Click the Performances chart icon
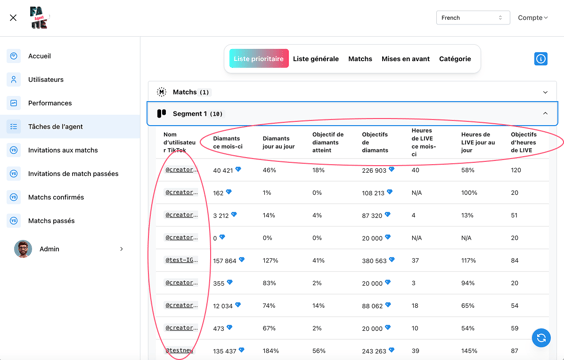The width and height of the screenshot is (564, 360). point(14,103)
